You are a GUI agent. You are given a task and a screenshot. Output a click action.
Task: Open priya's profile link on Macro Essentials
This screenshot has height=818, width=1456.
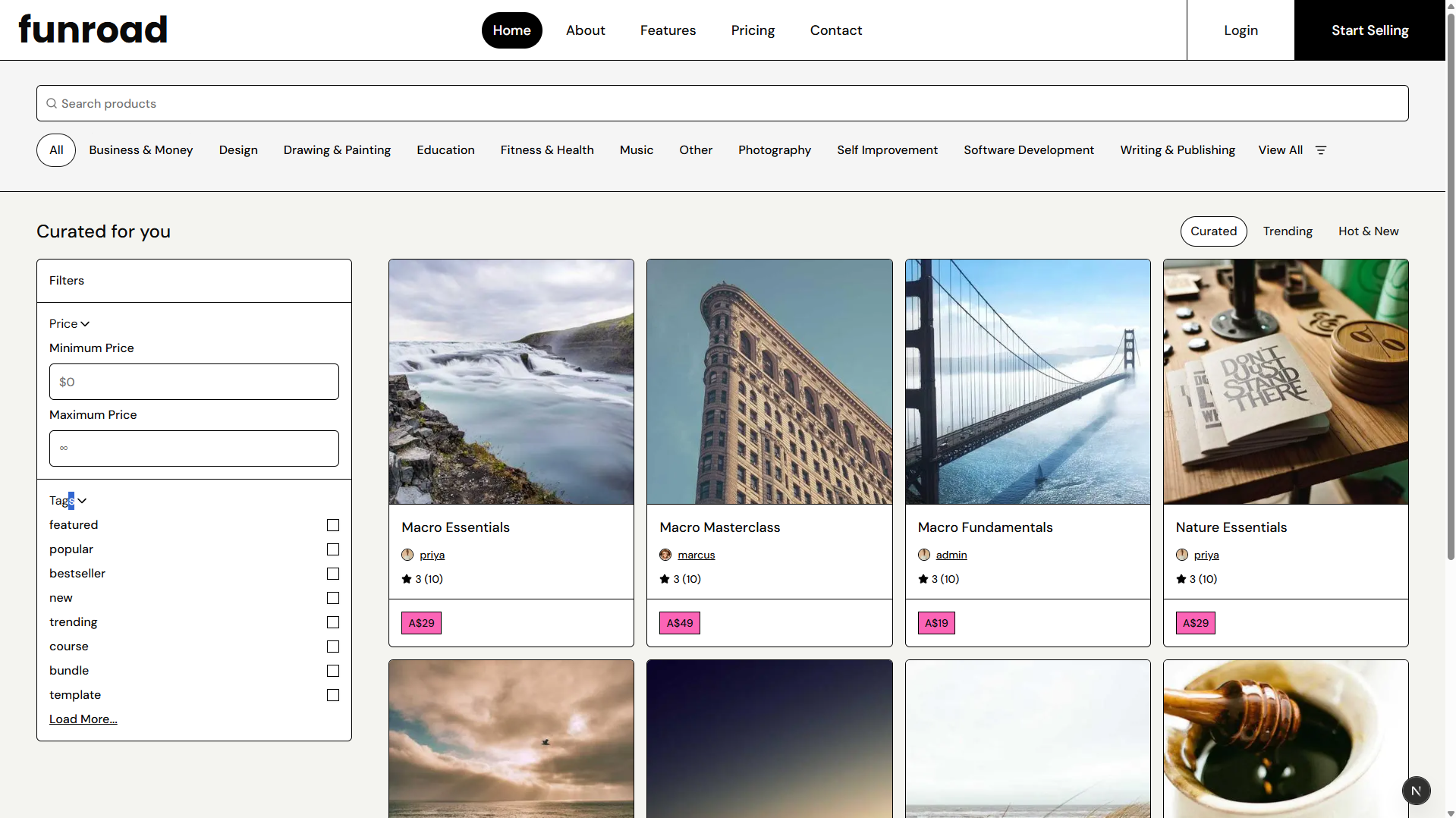[x=432, y=555]
